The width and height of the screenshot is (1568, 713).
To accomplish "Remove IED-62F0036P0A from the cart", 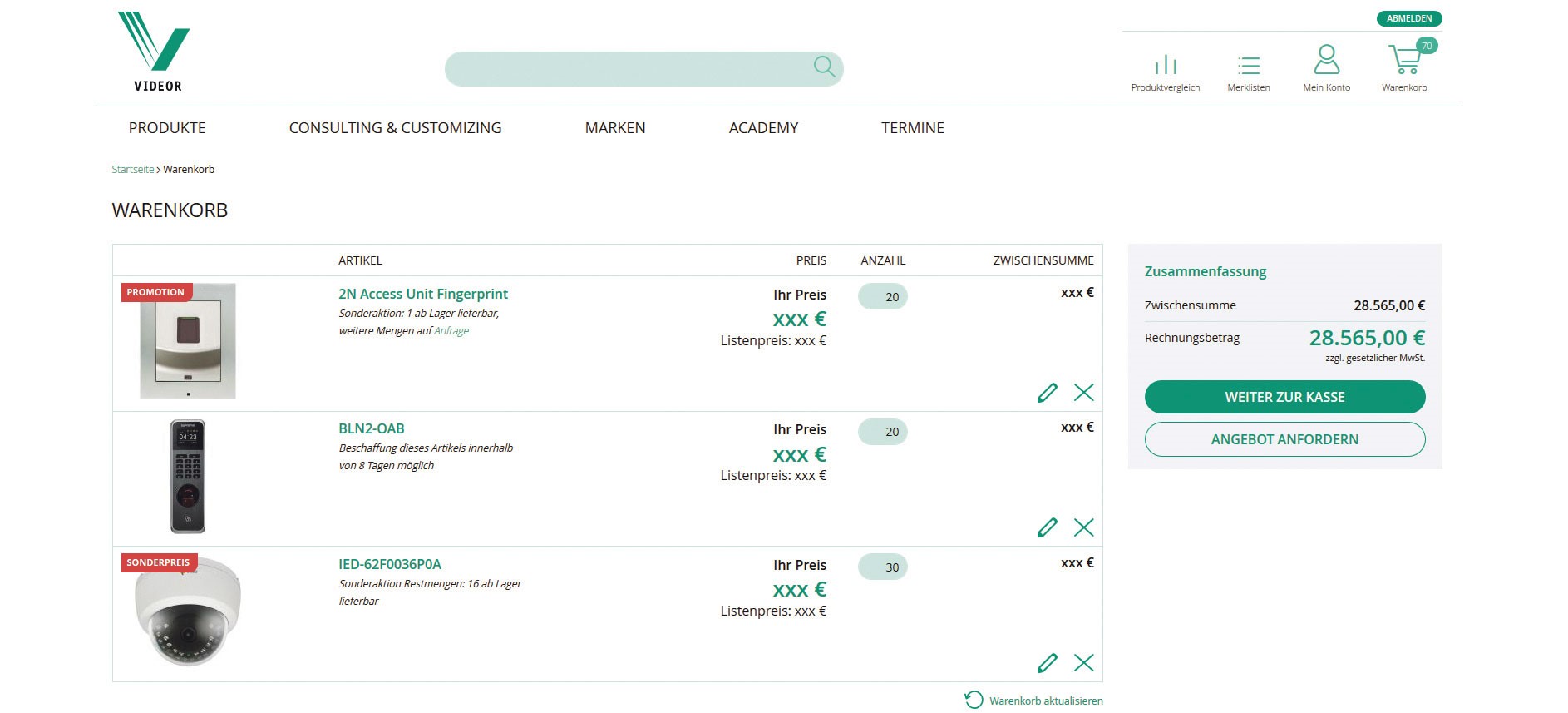I will click(x=1083, y=663).
